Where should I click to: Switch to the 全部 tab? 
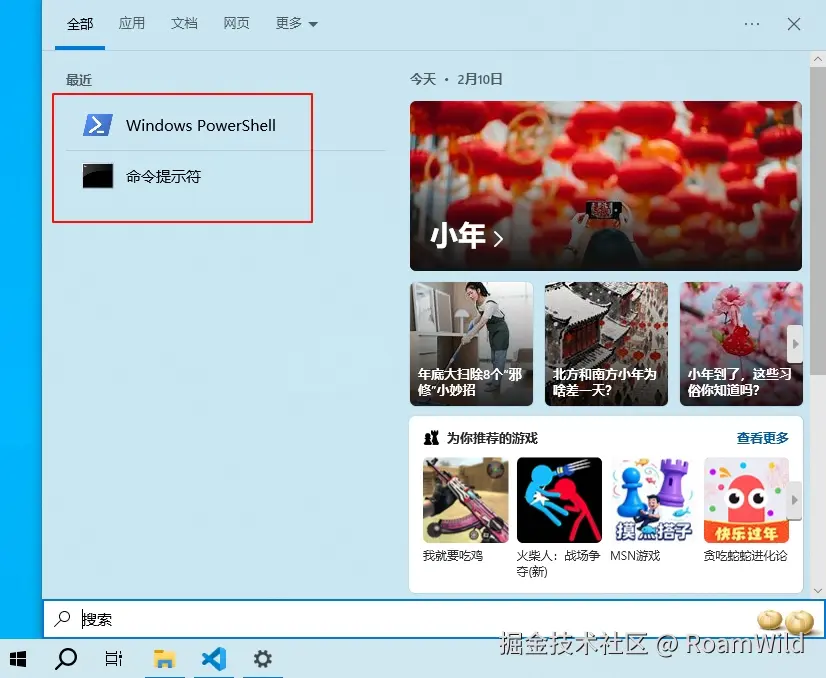[80, 24]
